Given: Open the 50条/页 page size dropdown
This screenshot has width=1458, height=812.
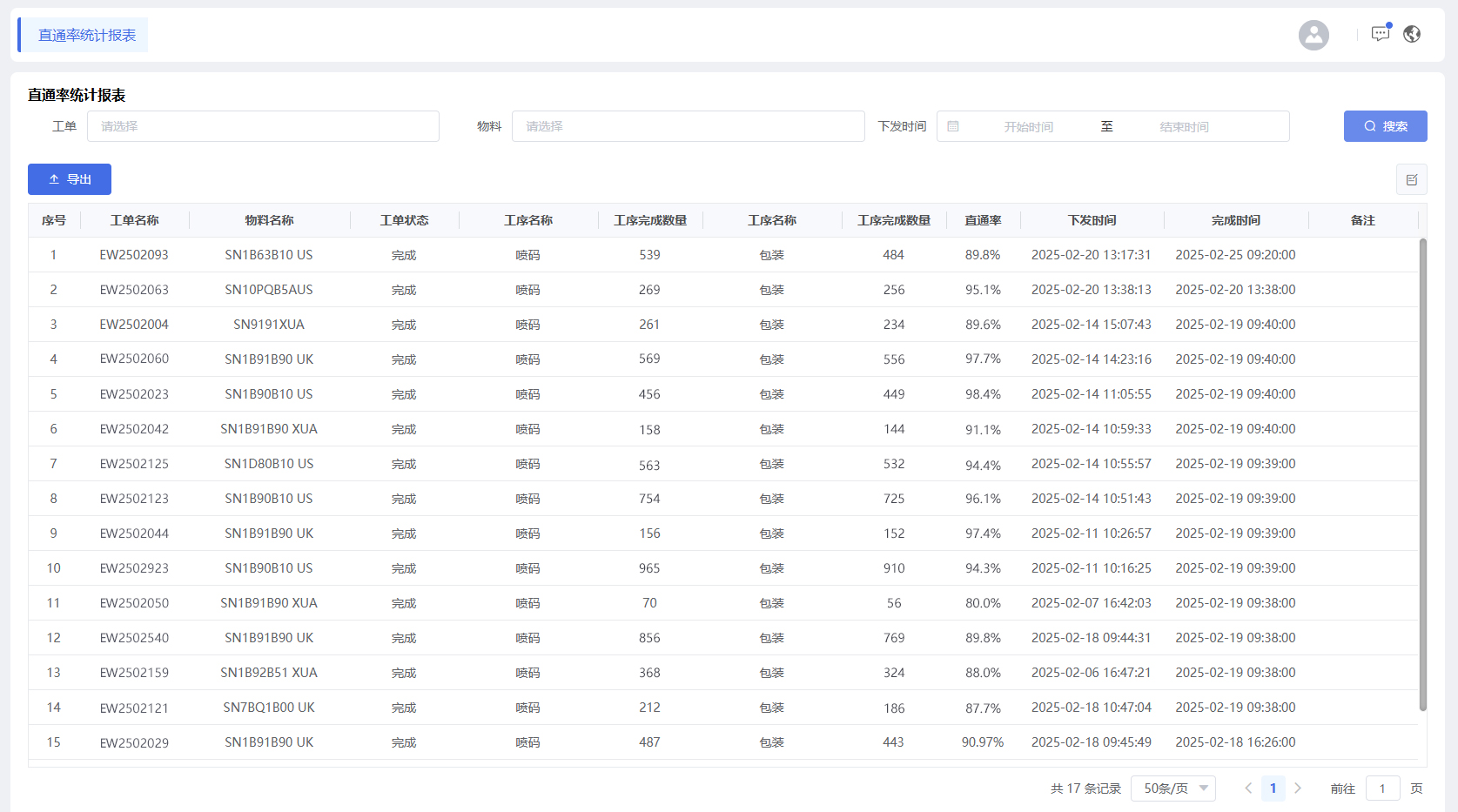Looking at the screenshot, I should click(x=1173, y=789).
